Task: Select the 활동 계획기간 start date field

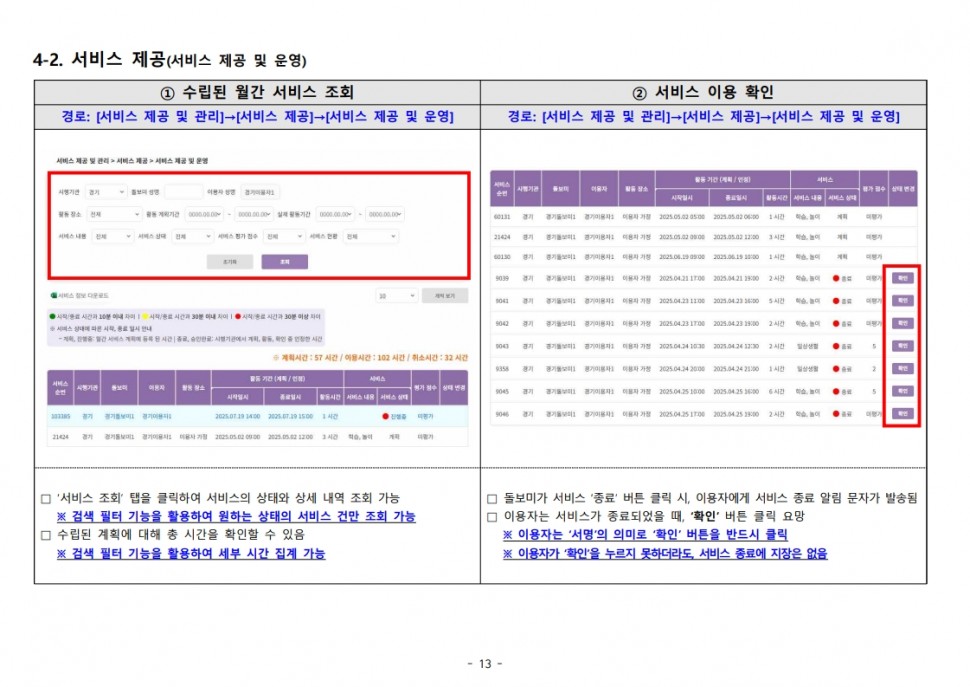Action: (204, 214)
